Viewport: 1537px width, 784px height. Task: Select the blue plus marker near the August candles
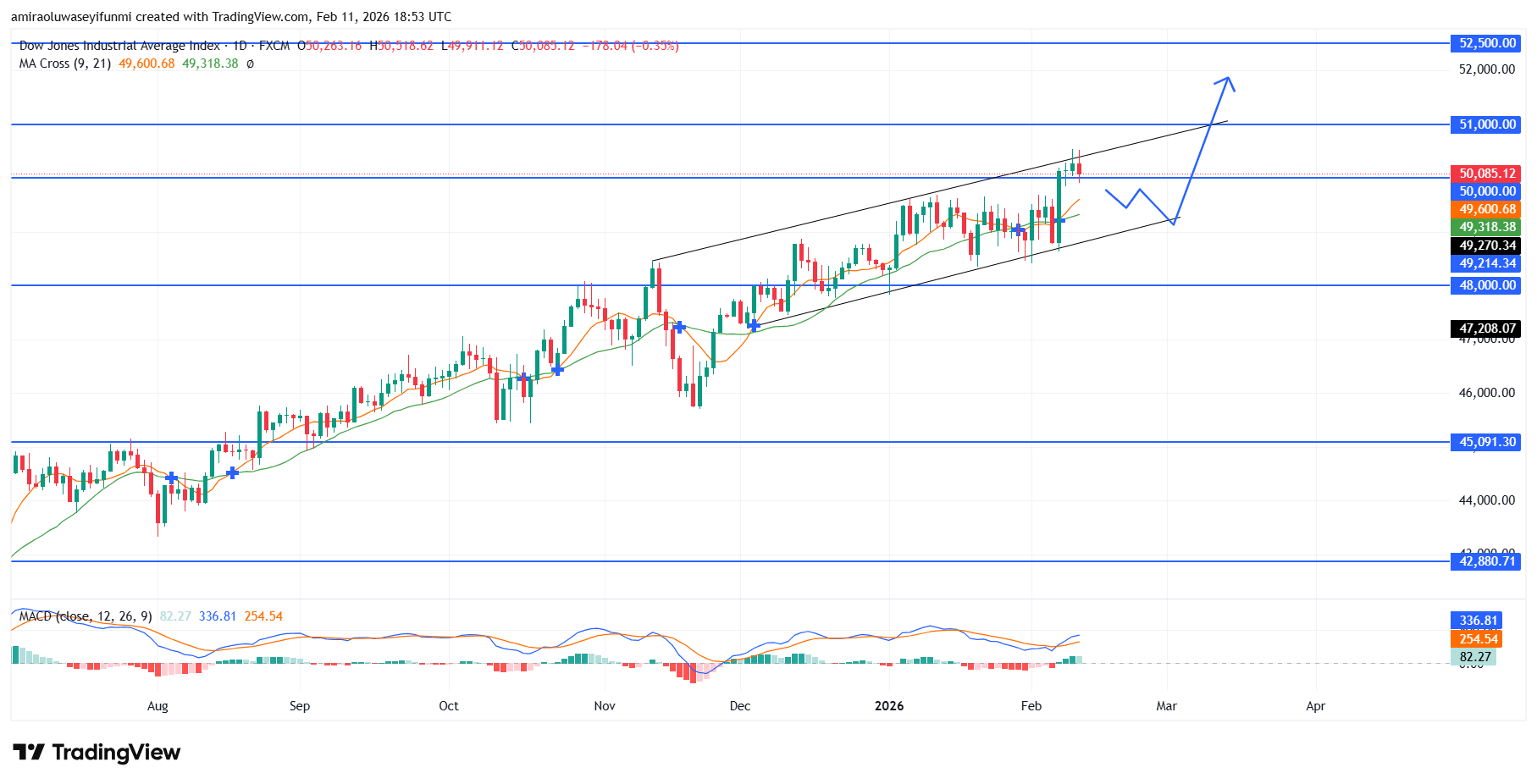tap(171, 478)
